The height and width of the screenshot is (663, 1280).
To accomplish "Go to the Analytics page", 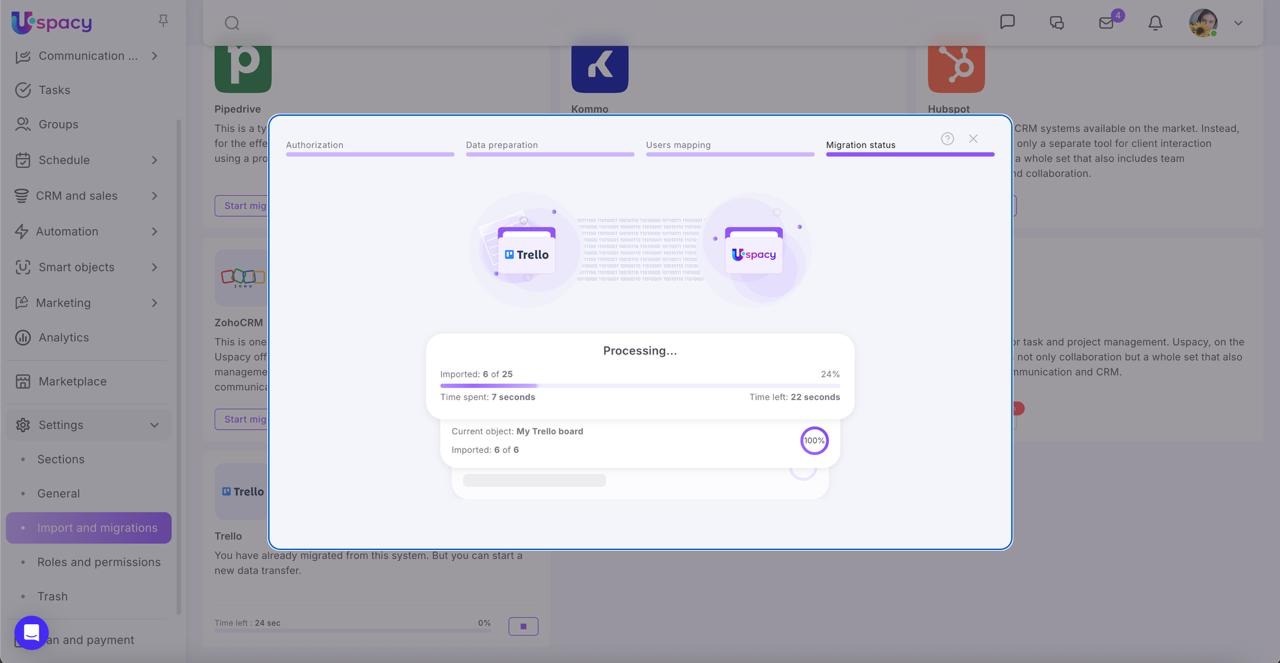I will coord(63,338).
